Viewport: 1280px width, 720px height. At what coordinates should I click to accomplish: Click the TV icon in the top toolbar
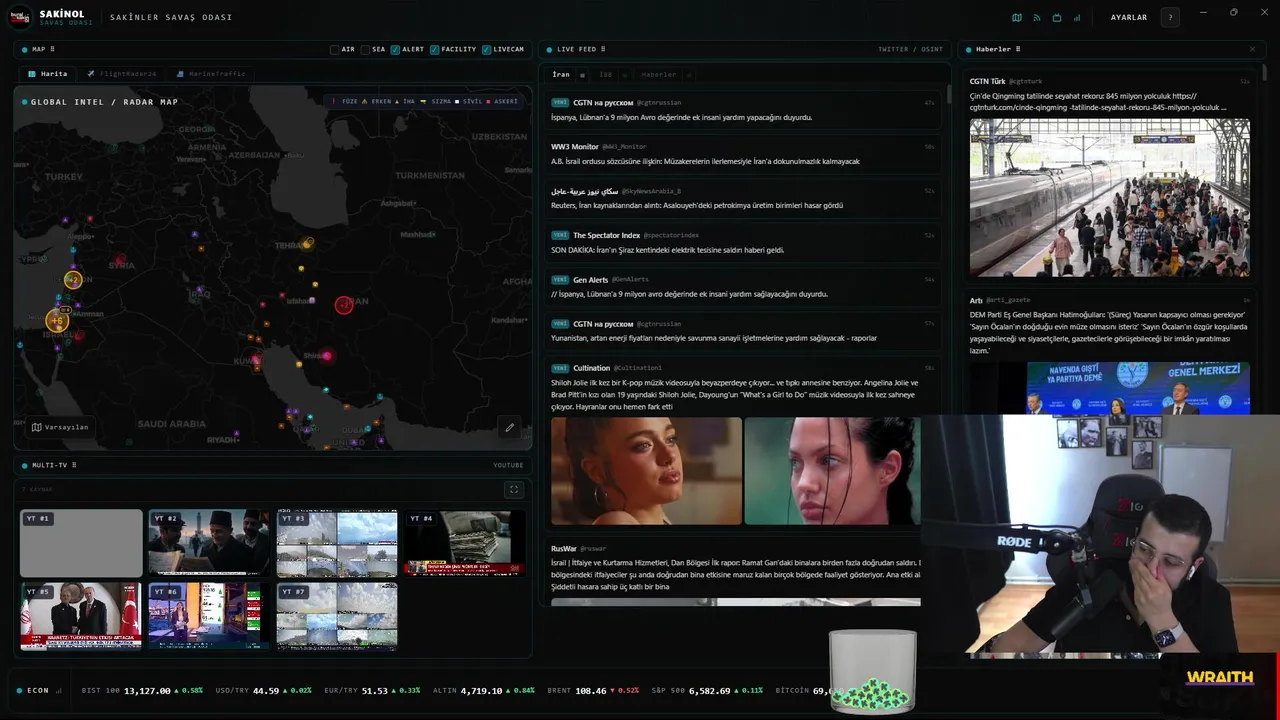coord(1057,17)
